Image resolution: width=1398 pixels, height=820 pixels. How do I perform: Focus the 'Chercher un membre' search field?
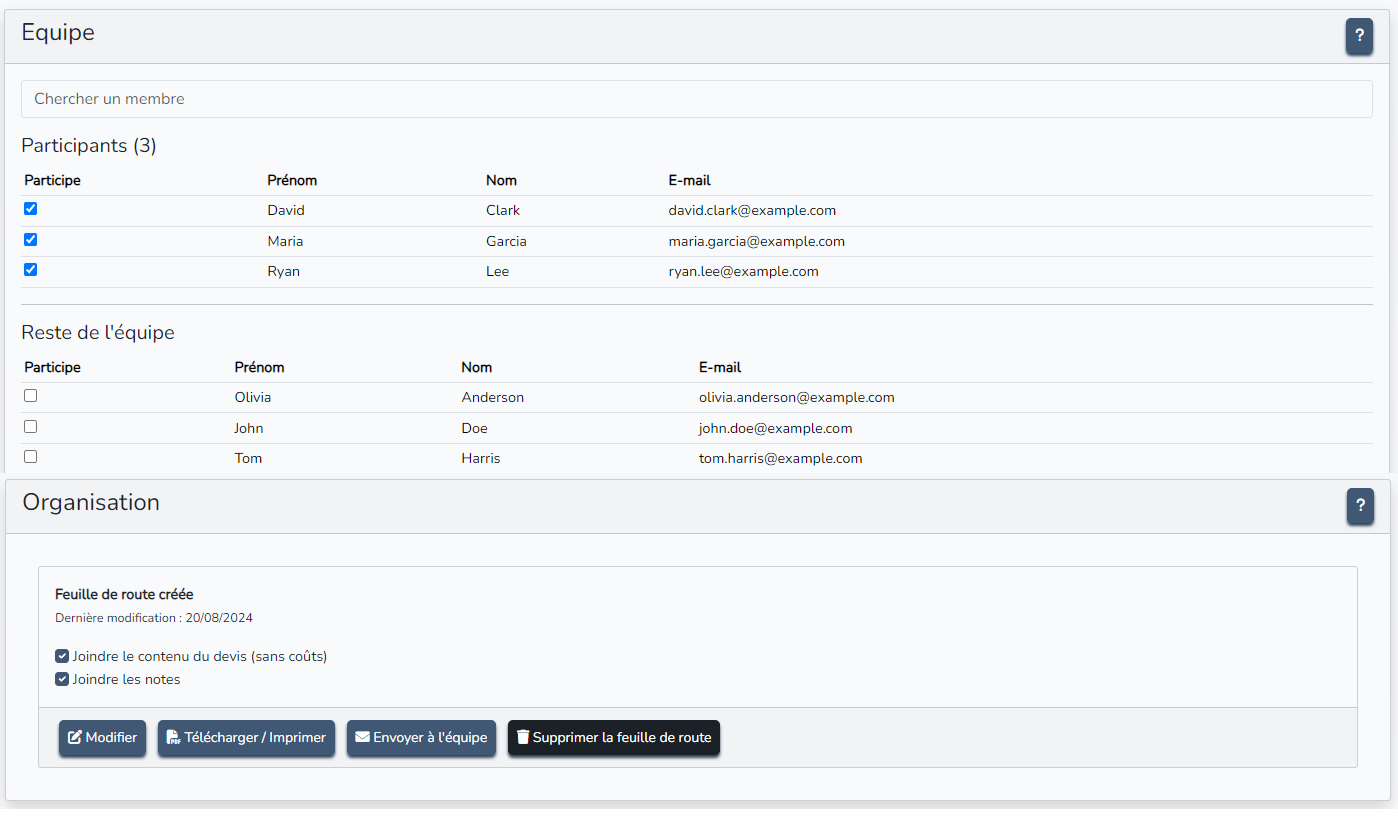(x=696, y=99)
